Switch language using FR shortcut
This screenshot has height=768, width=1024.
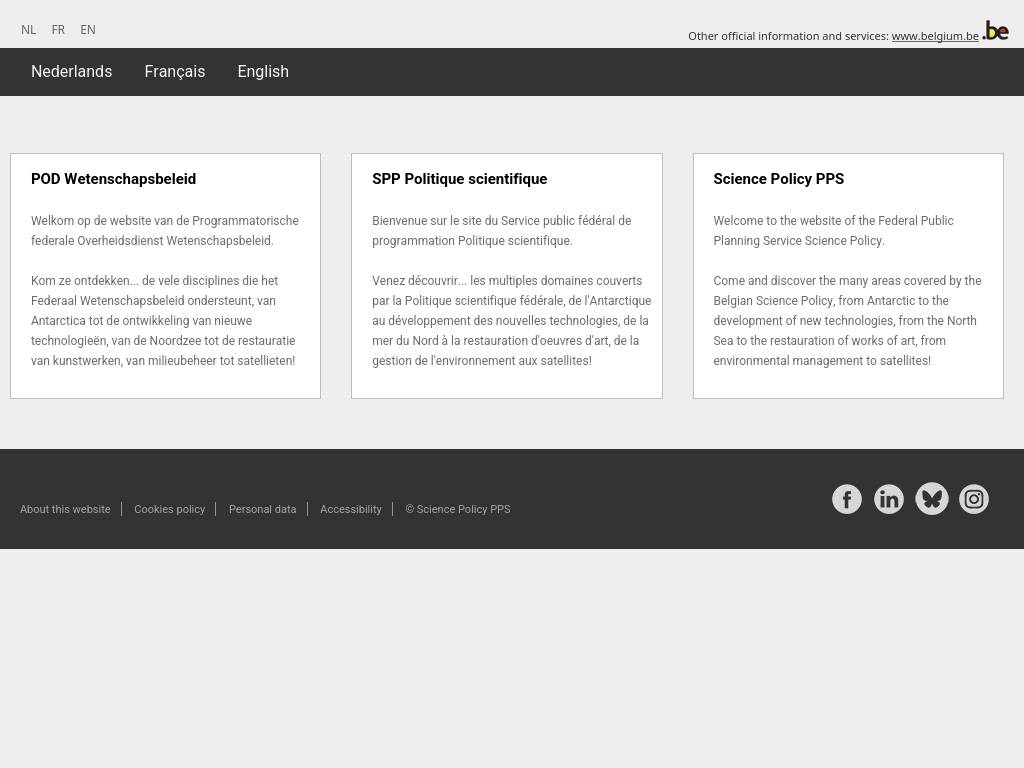point(58,30)
